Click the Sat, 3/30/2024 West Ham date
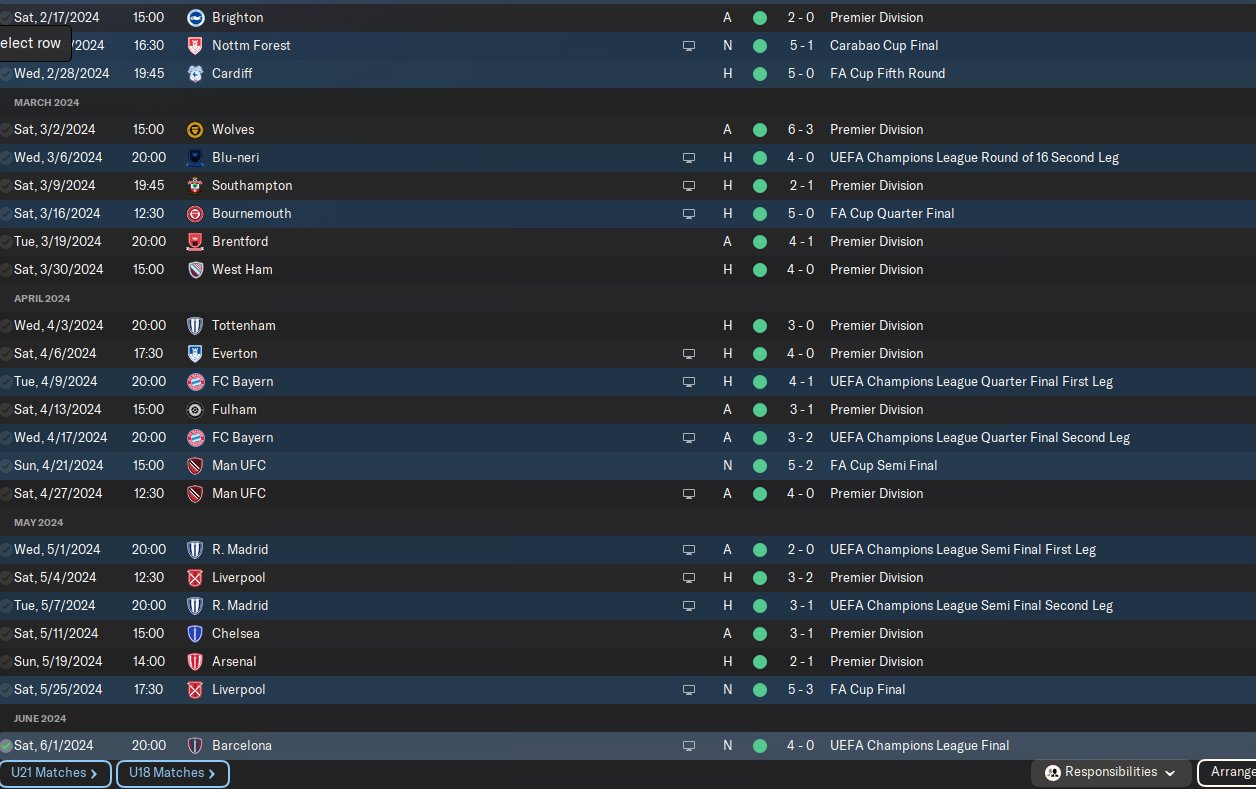The height and width of the screenshot is (789, 1256). [58, 269]
